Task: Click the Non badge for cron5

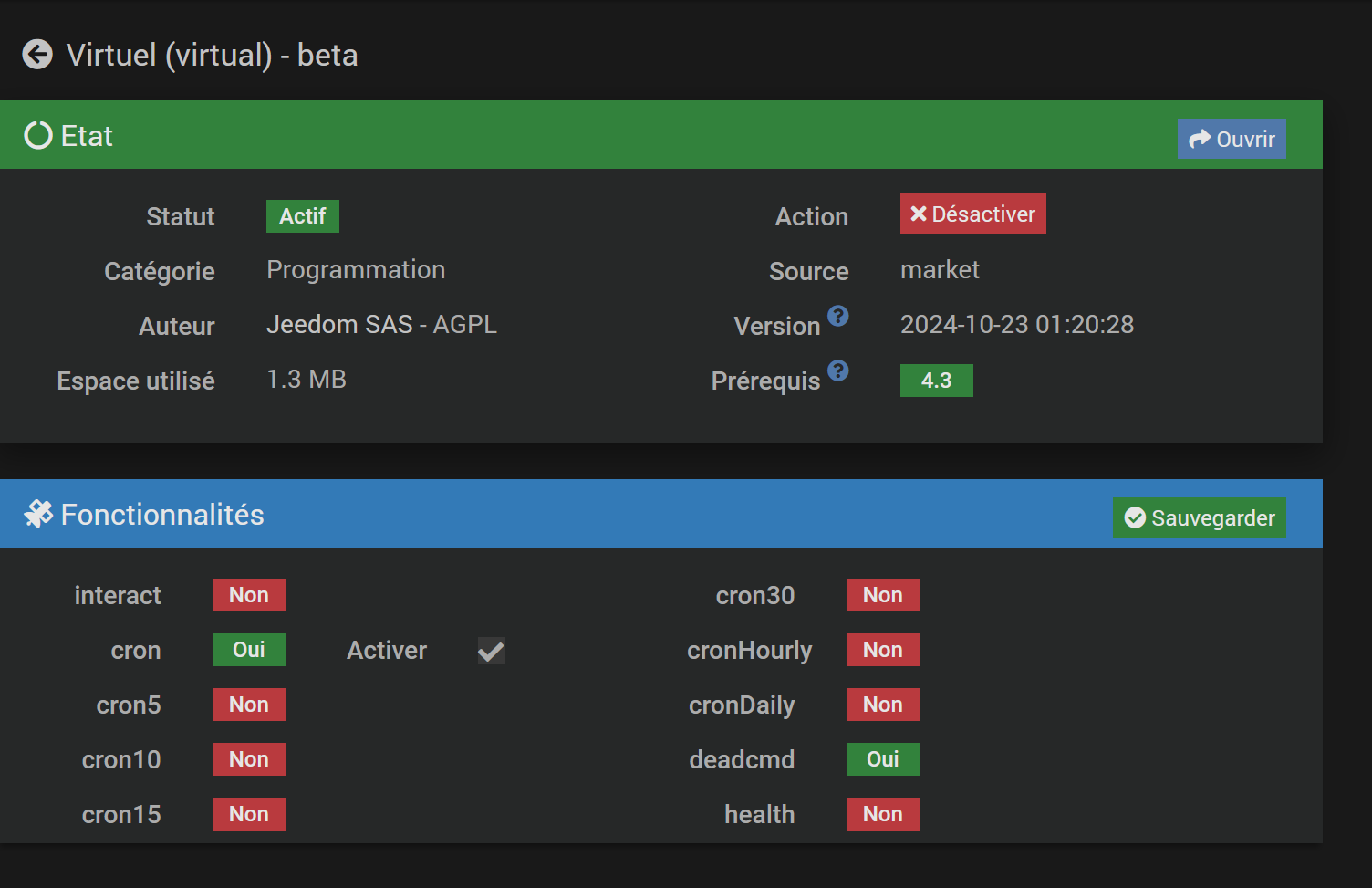Action: tap(249, 705)
